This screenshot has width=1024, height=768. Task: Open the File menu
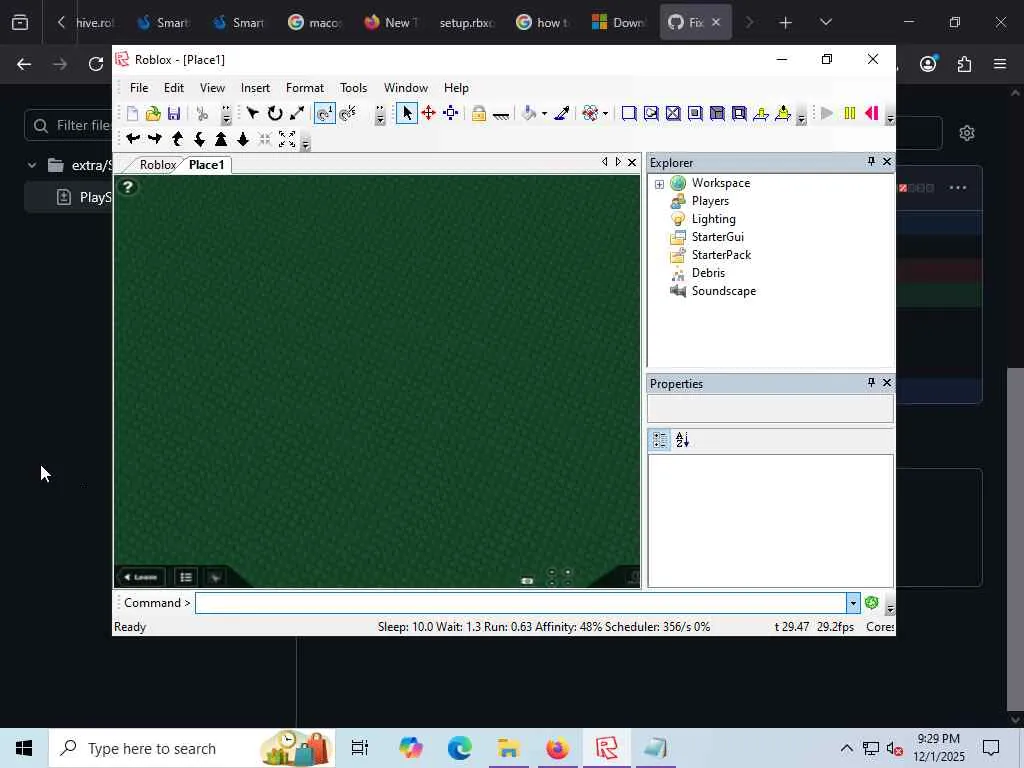[x=139, y=88]
